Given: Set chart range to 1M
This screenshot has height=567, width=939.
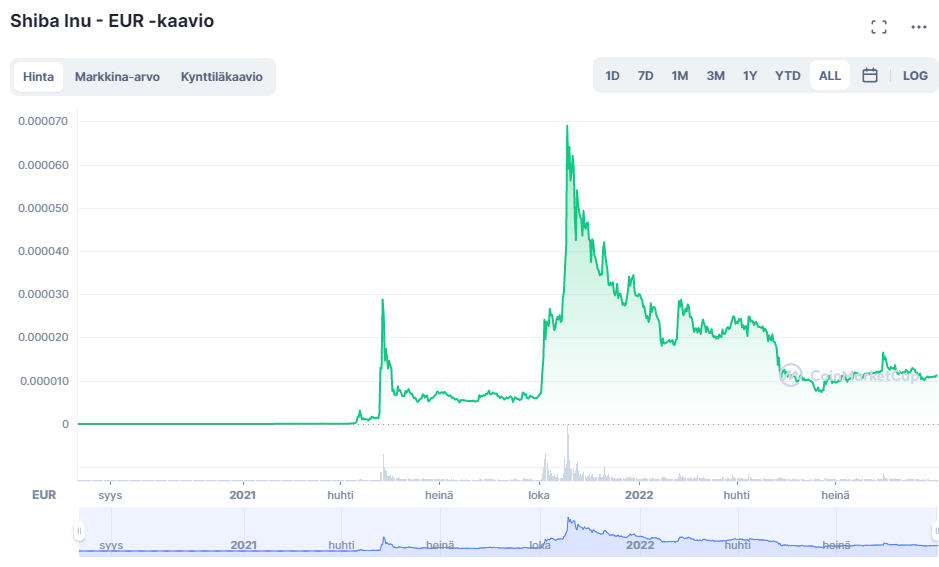Looking at the screenshot, I should pyautogui.click(x=680, y=75).
